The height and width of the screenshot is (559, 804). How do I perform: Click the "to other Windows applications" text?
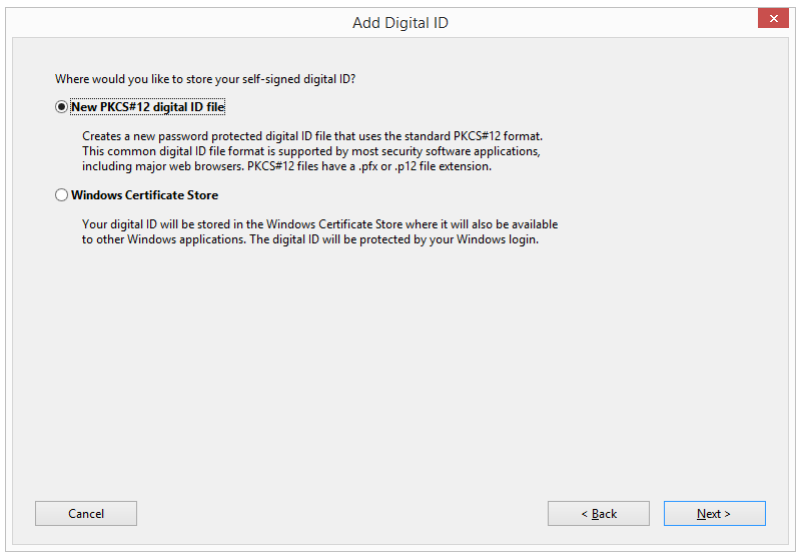160,240
